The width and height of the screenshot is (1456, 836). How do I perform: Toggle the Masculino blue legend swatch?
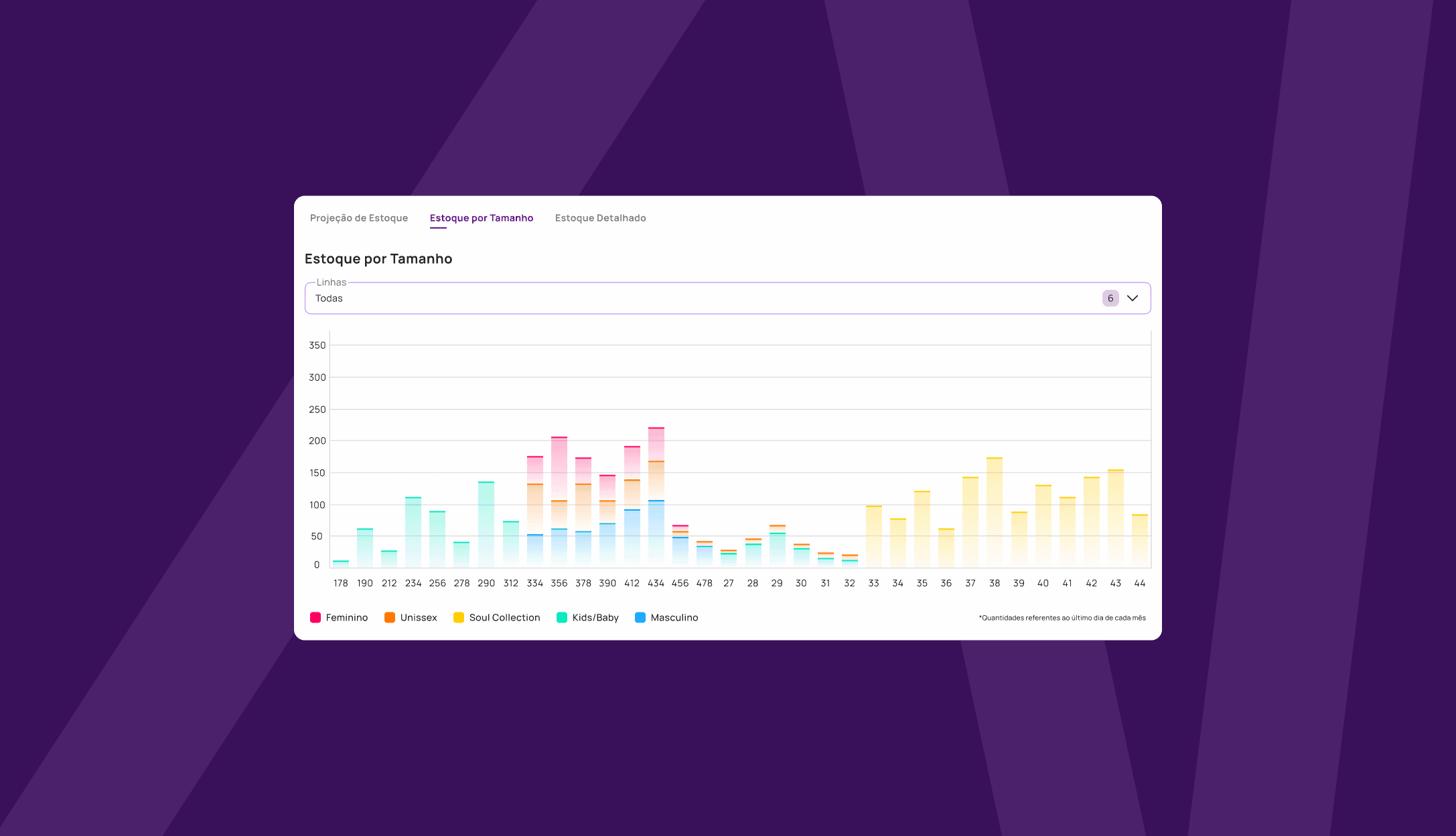(x=640, y=618)
